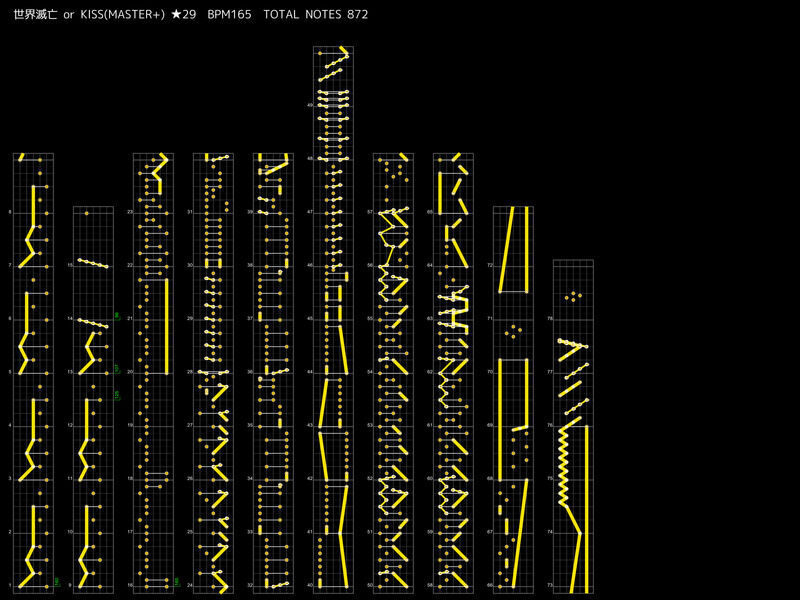800x600 pixels.
Task: Click the lone note atop the second column
Action: 87,213
